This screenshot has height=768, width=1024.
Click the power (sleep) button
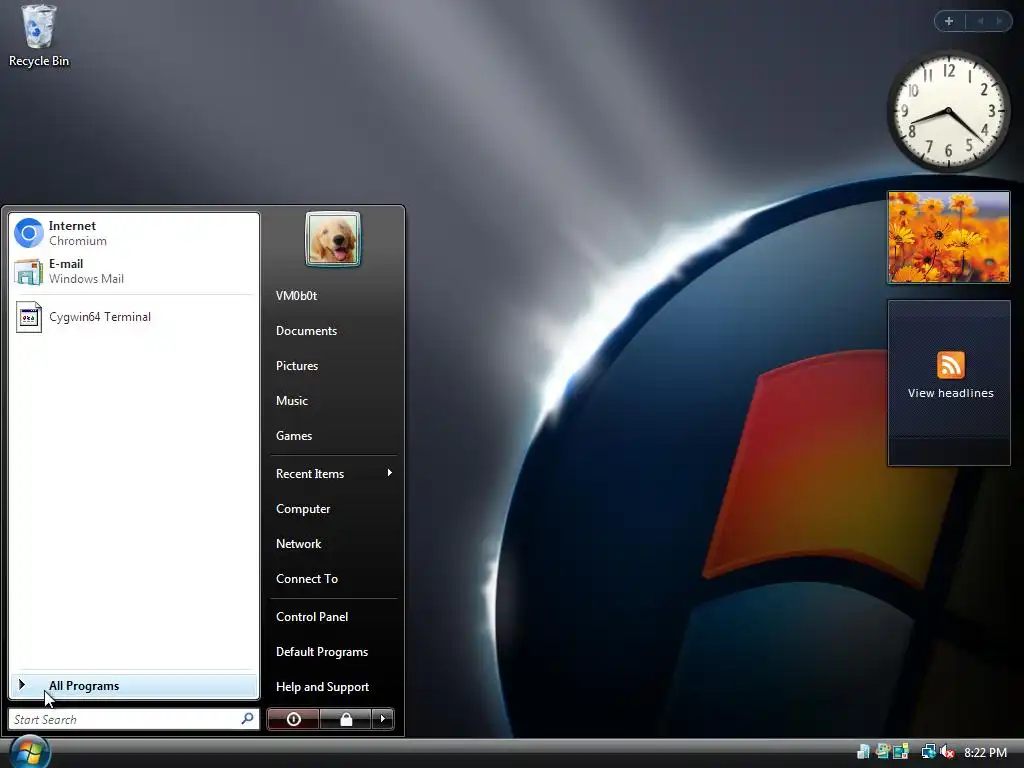coord(293,719)
